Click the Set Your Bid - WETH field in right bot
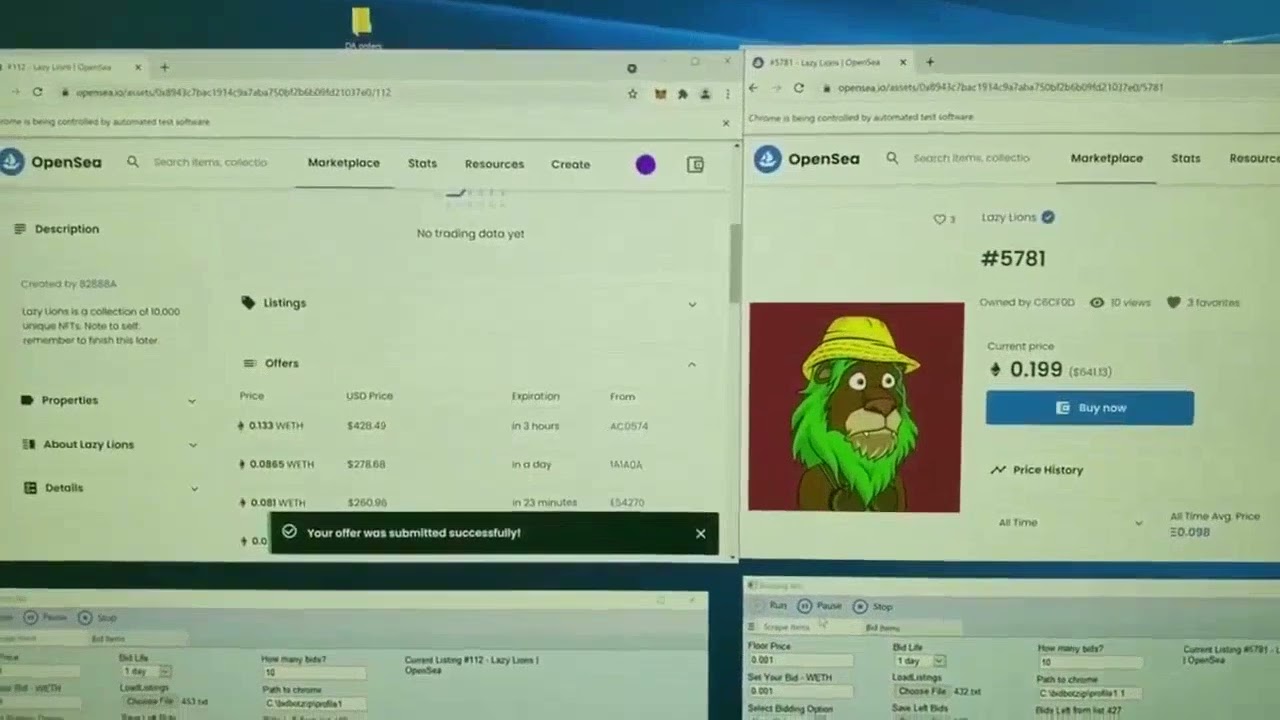Image resolution: width=1280 pixels, height=720 pixels. click(800, 691)
